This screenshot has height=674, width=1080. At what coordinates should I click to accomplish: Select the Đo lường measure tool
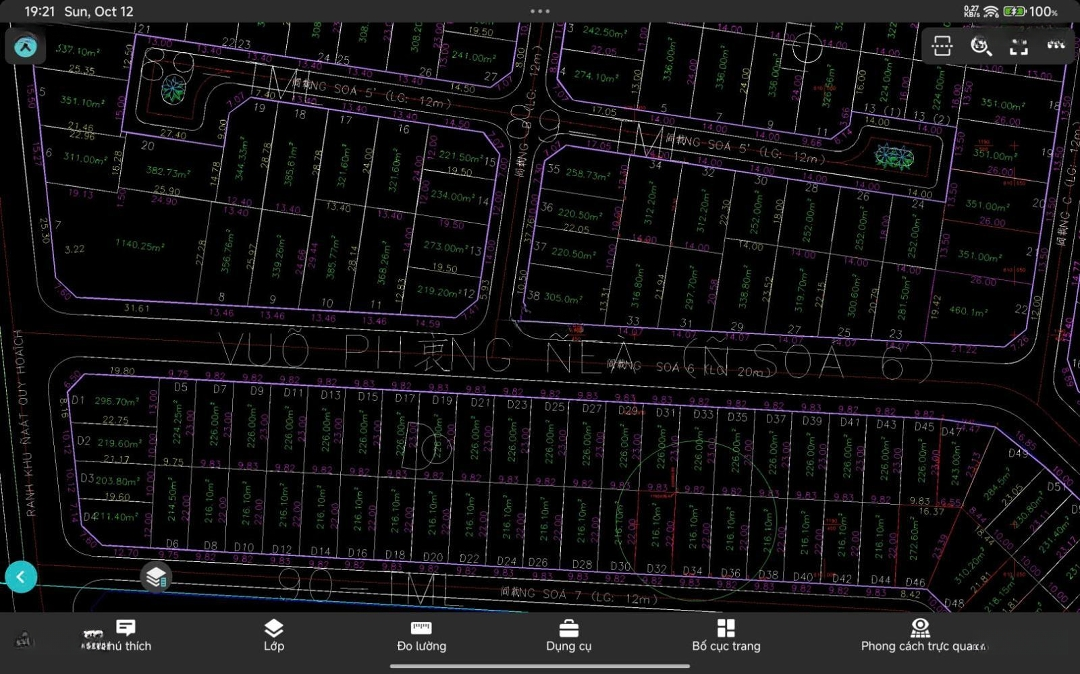click(x=421, y=635)
